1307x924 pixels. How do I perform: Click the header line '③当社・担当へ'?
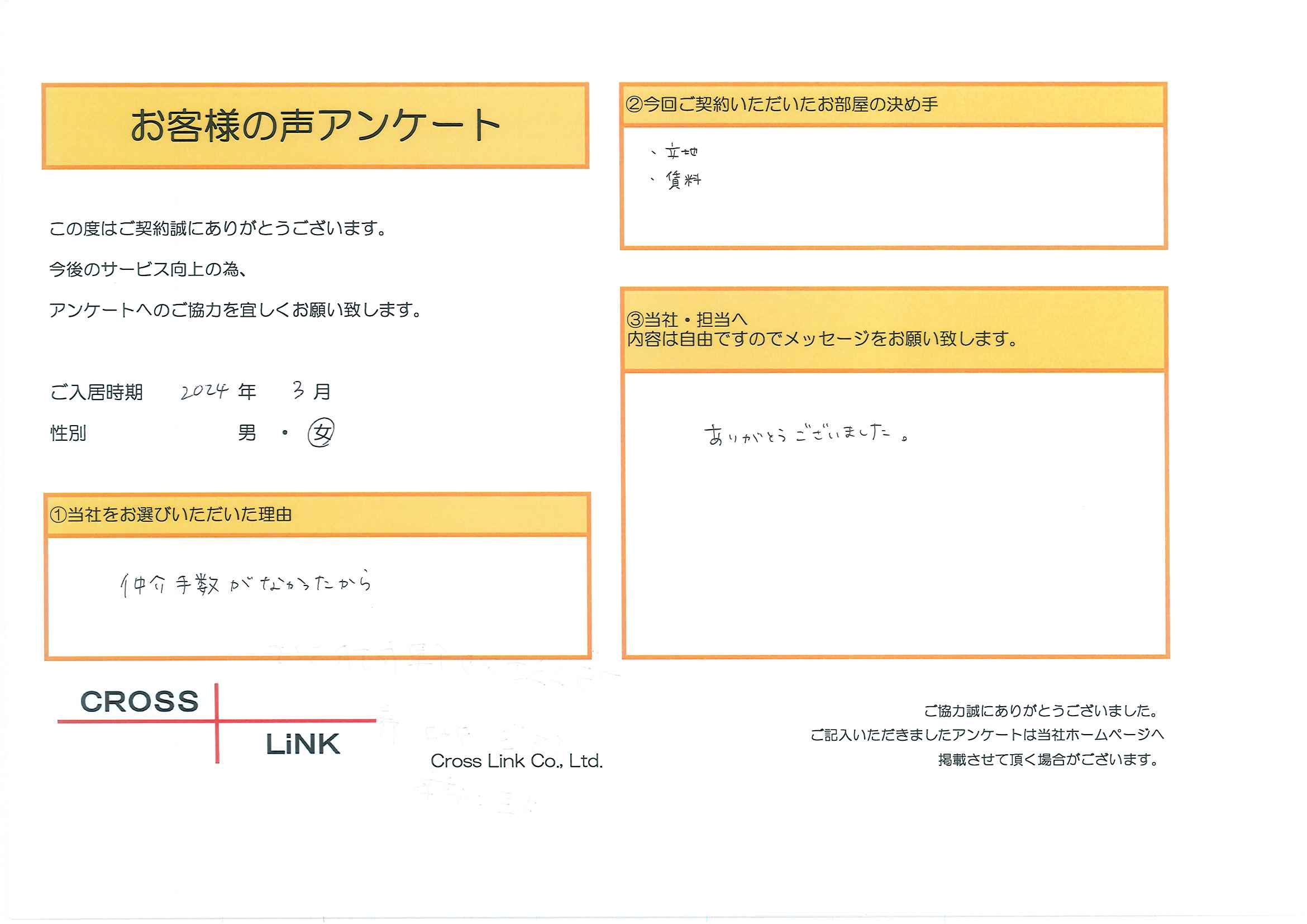tap(686, 320)
